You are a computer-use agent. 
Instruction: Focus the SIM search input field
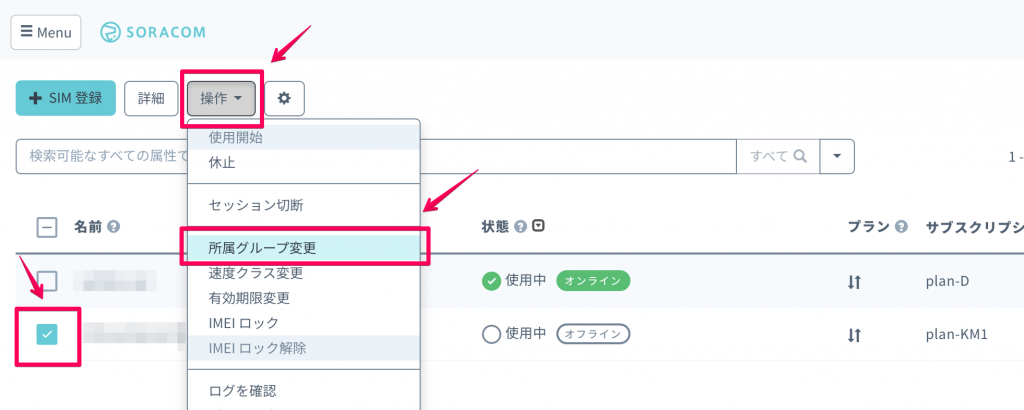(100, 156)
